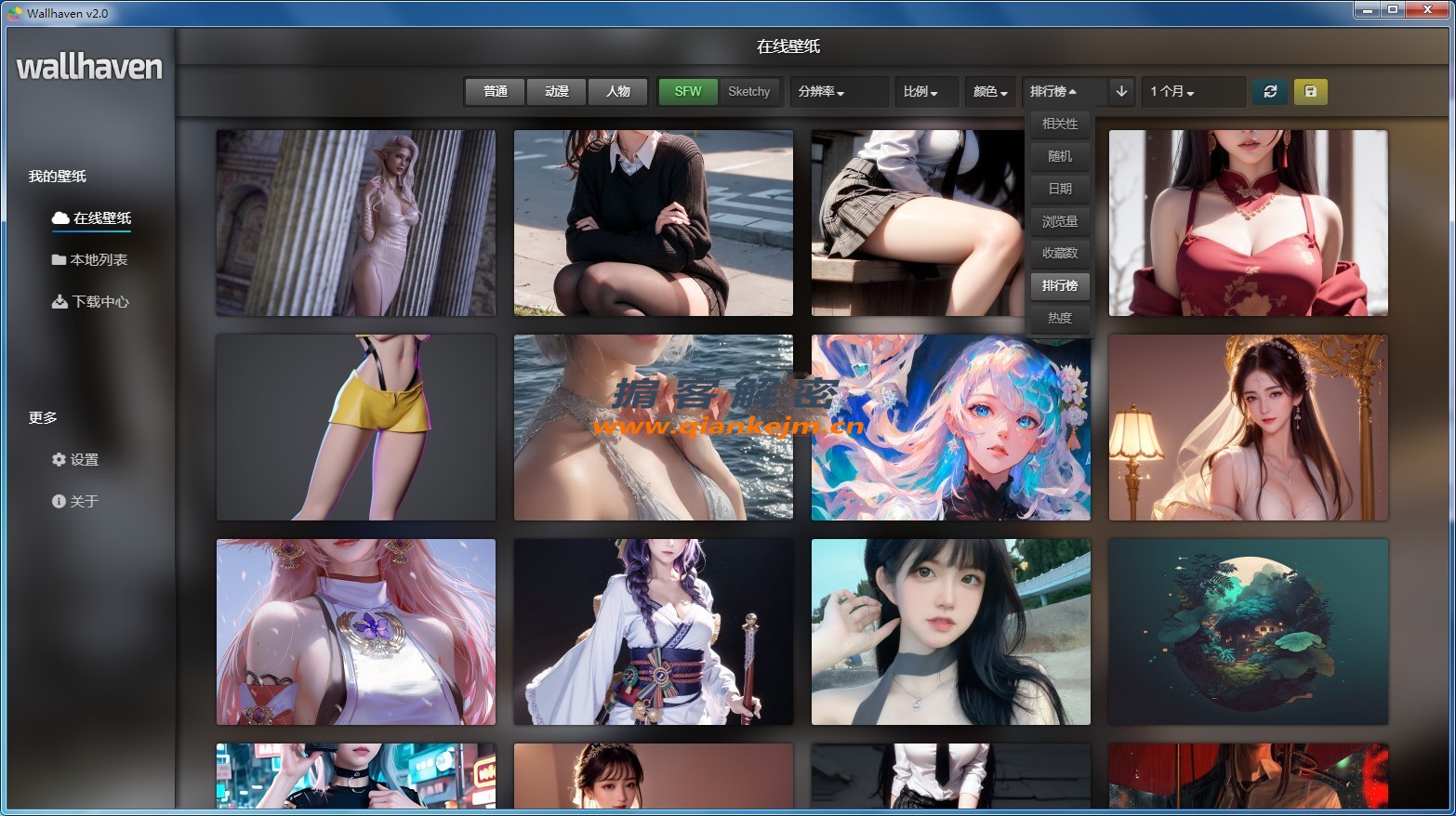Open 关于 in the sidebar
Screen dimensions: 1456x816
75,502
